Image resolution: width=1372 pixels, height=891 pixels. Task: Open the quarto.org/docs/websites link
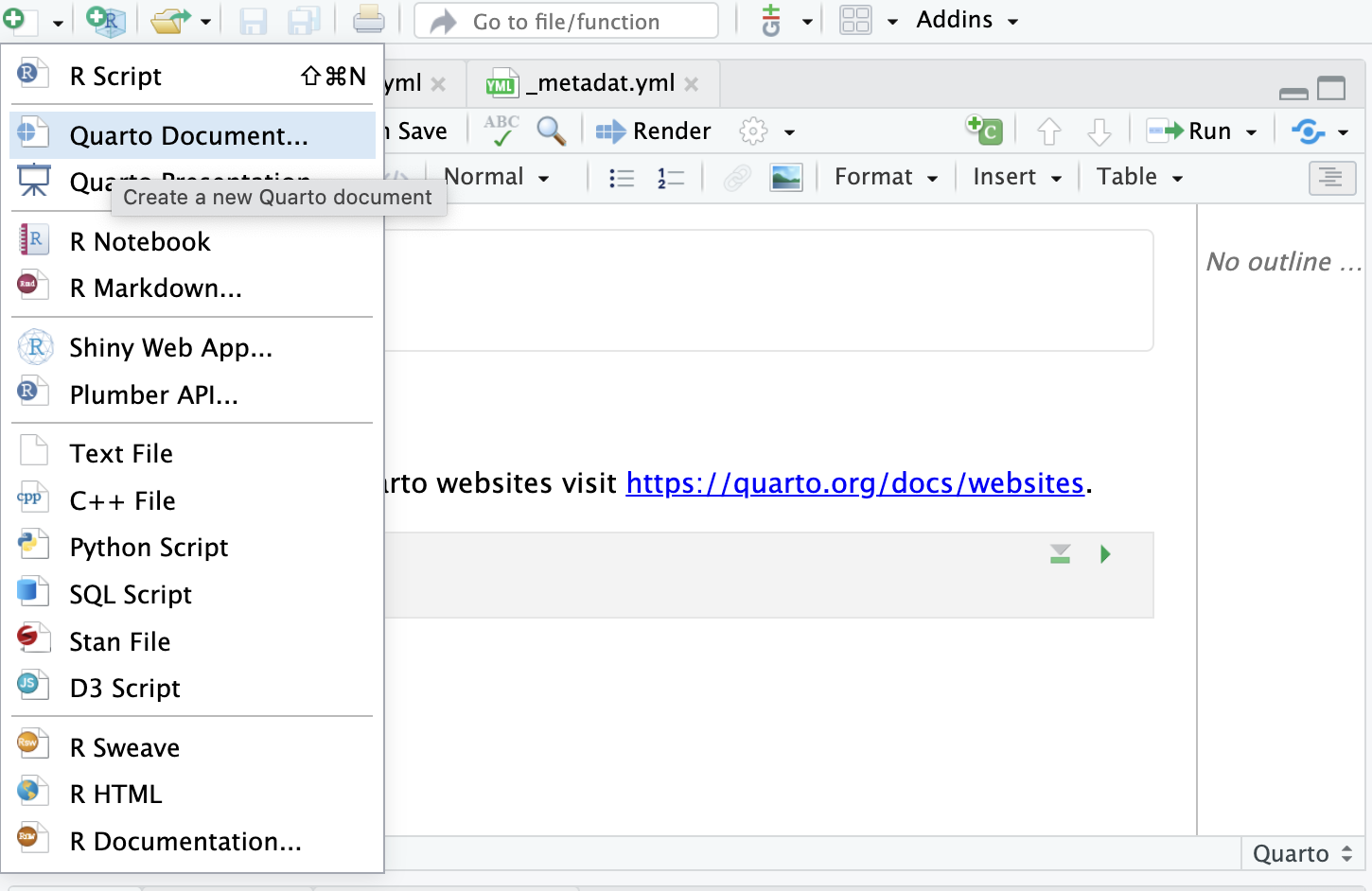tap(853, 483)
